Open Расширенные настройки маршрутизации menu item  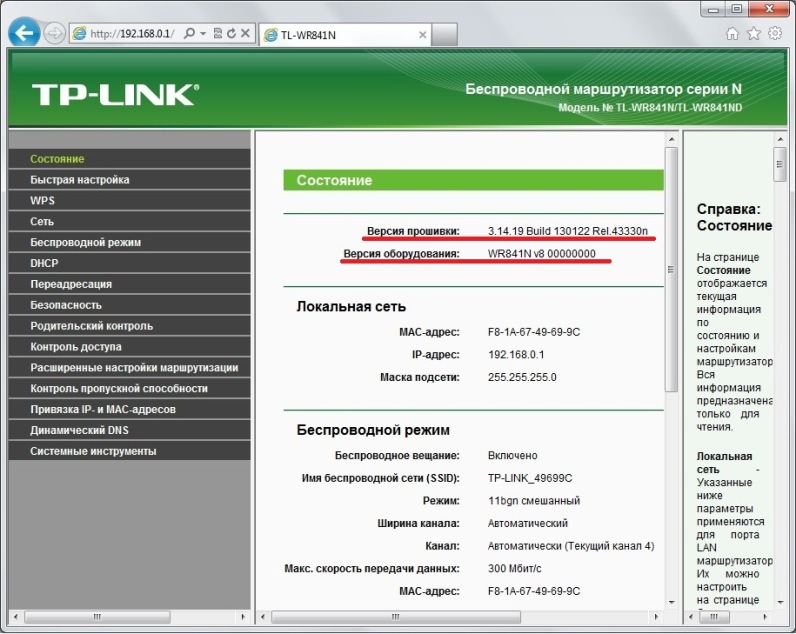coord(129,368)
